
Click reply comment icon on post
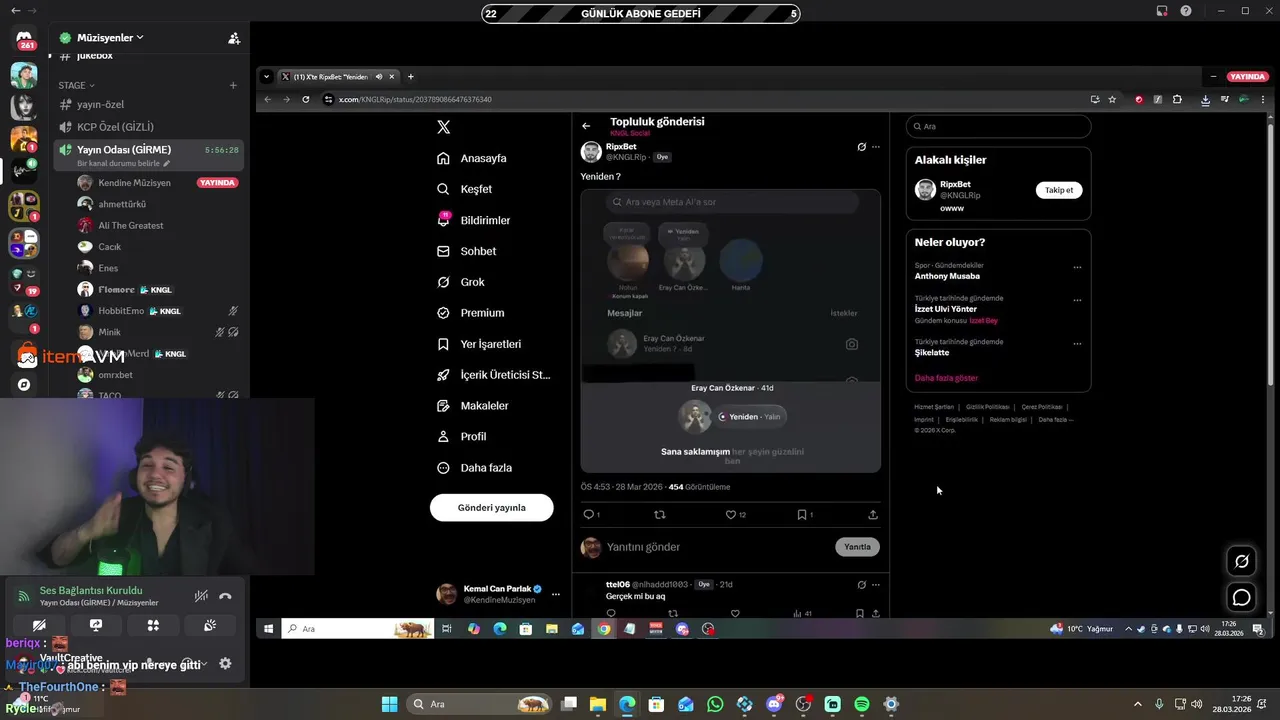click(x=589, y=514)
